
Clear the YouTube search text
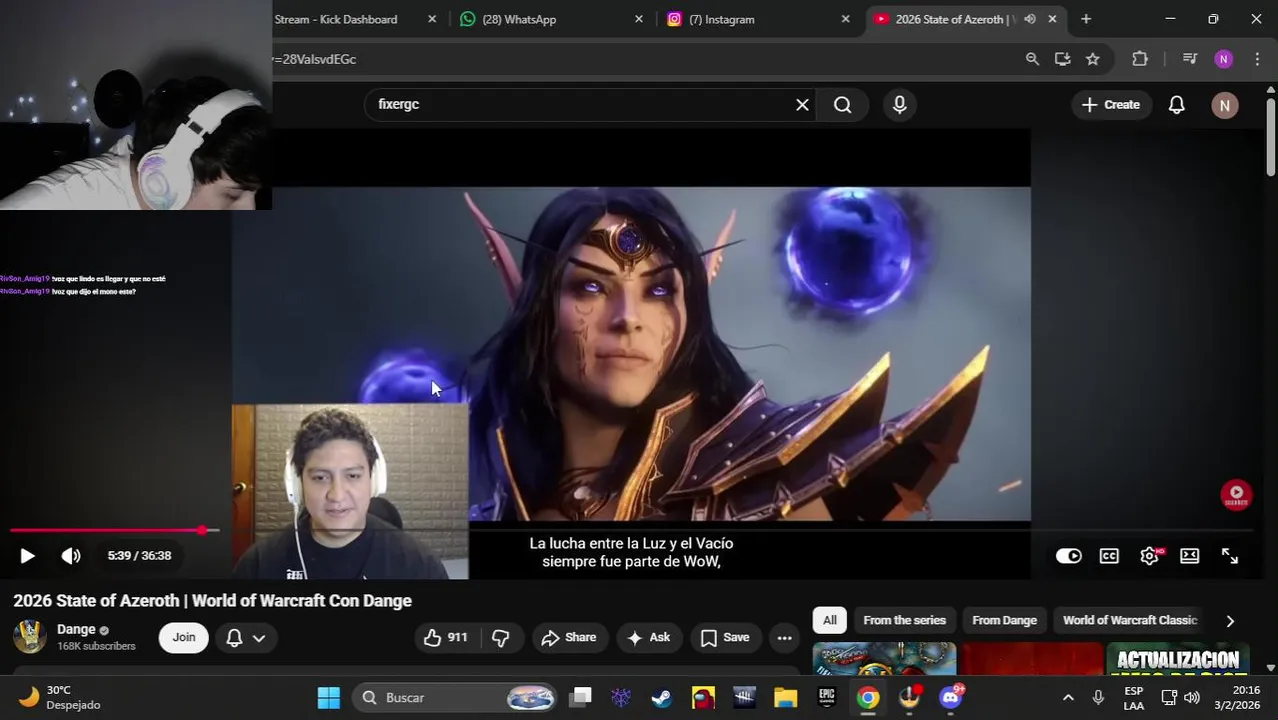coord(802,105)
